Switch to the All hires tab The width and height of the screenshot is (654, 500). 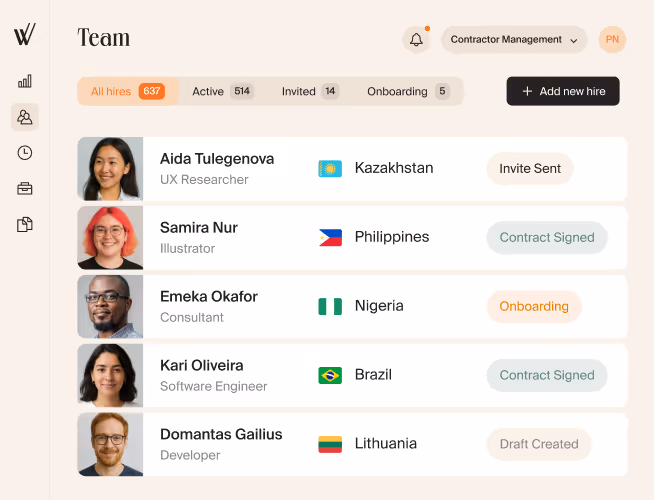coord(128,91)
